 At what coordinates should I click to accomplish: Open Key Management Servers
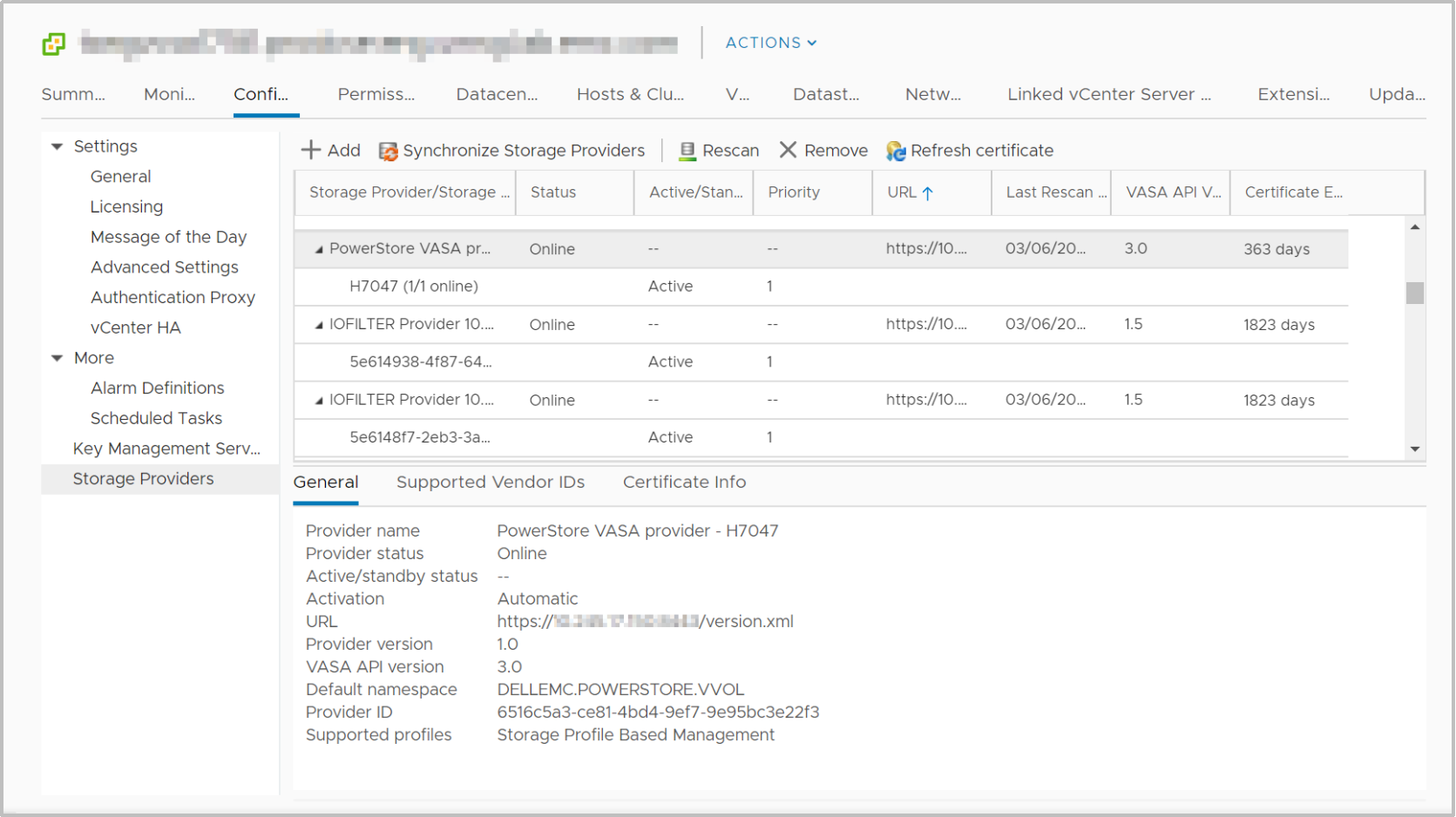click(166, 449)
